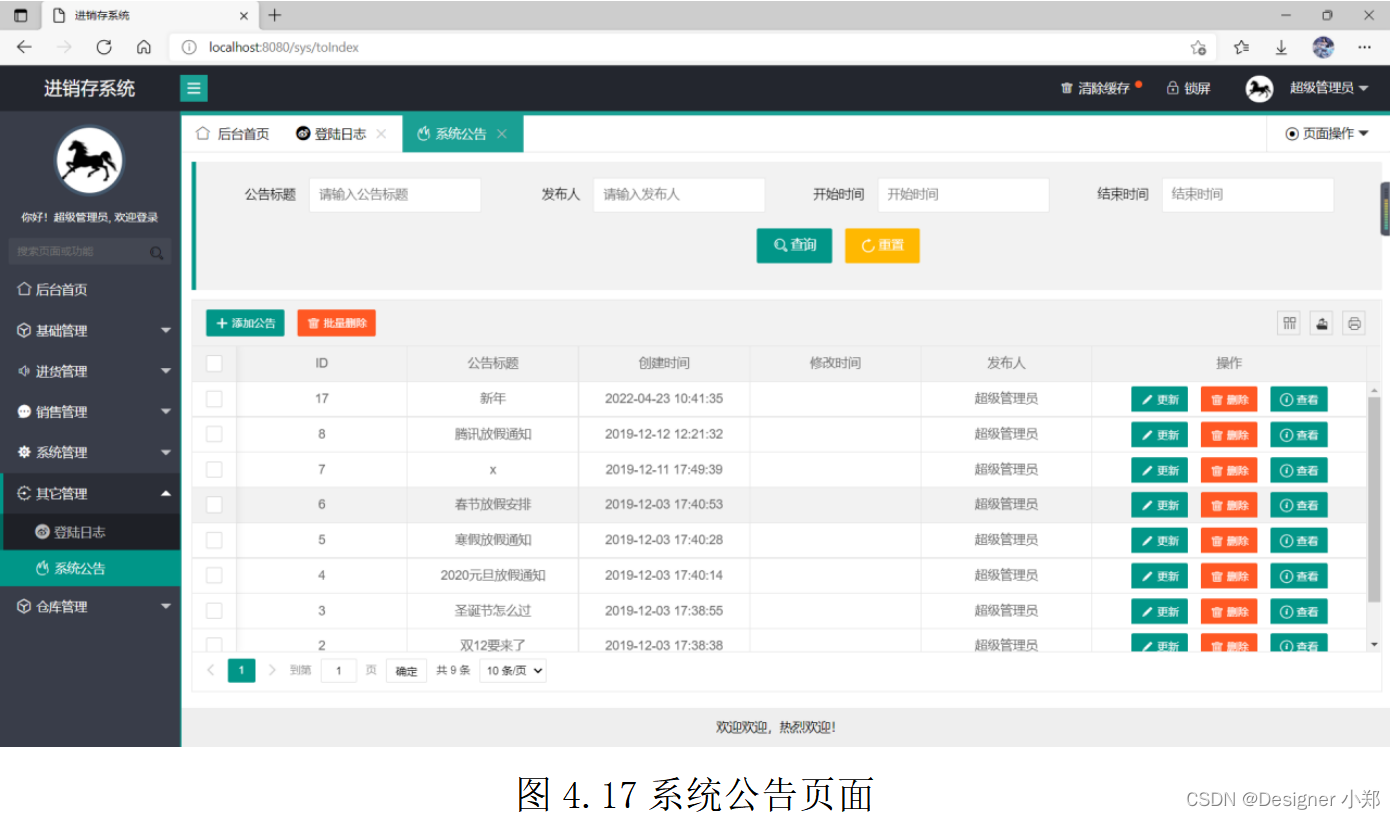Click the clear cache trash icon 清除缓存
Screen dimensions: 1395x819
[1066, 89]
